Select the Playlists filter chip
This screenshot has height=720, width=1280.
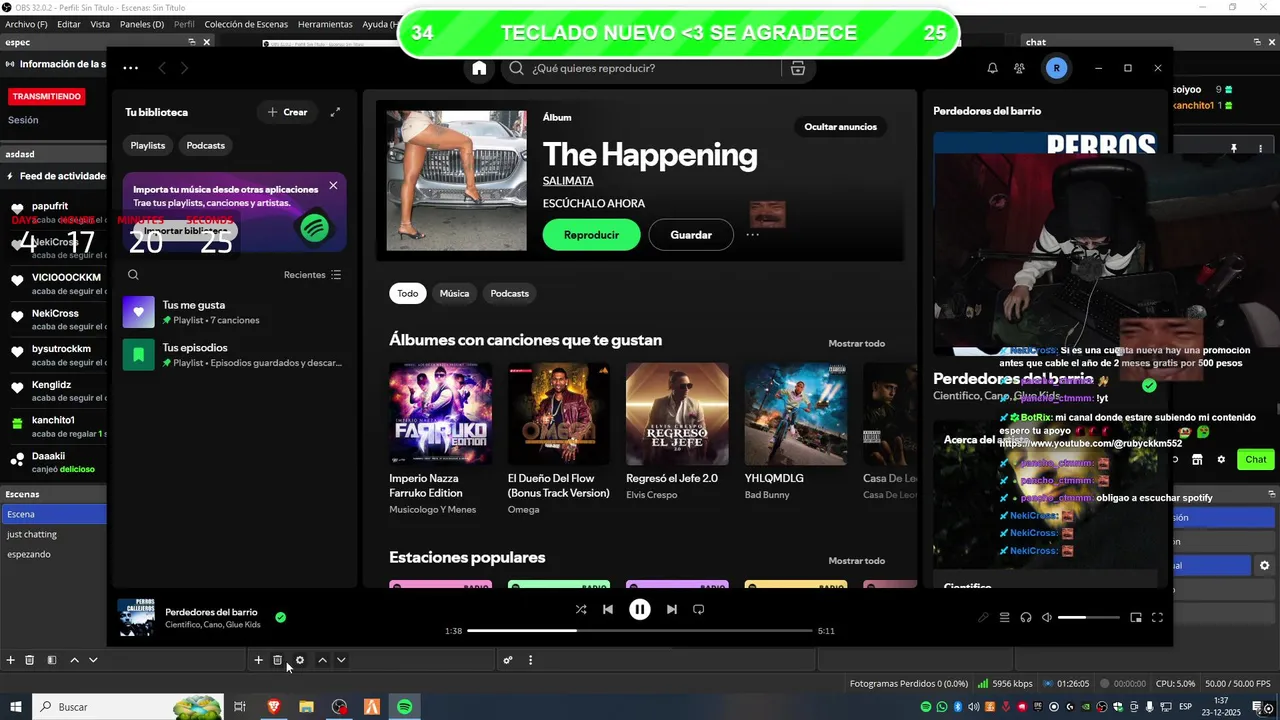click(x=148, y=145)
